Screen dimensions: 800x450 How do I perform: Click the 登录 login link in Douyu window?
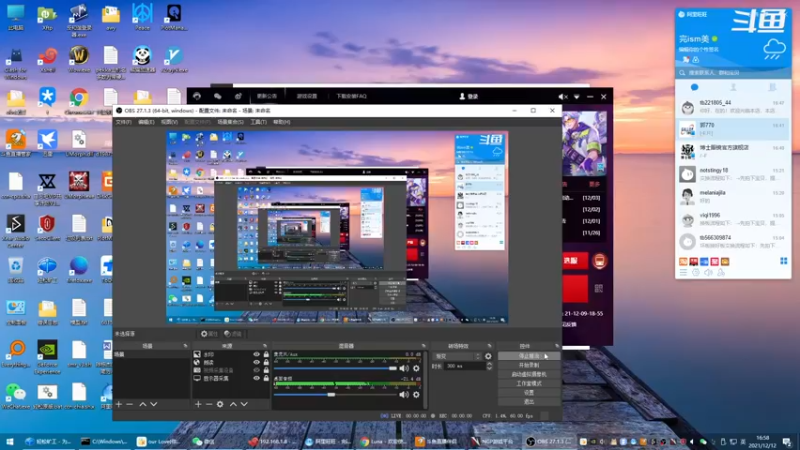click(469, 96)
